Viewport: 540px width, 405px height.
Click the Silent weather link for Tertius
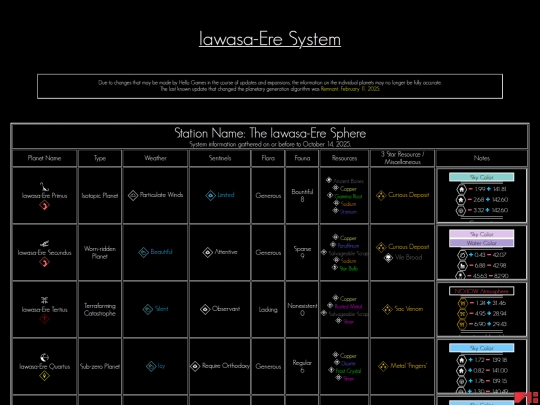point(162,309)
